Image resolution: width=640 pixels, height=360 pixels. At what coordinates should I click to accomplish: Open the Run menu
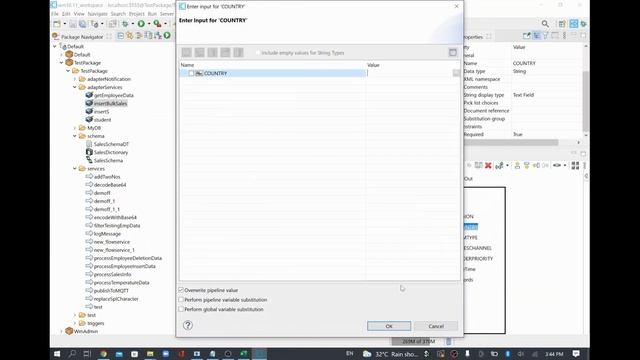tap(152, 14)
